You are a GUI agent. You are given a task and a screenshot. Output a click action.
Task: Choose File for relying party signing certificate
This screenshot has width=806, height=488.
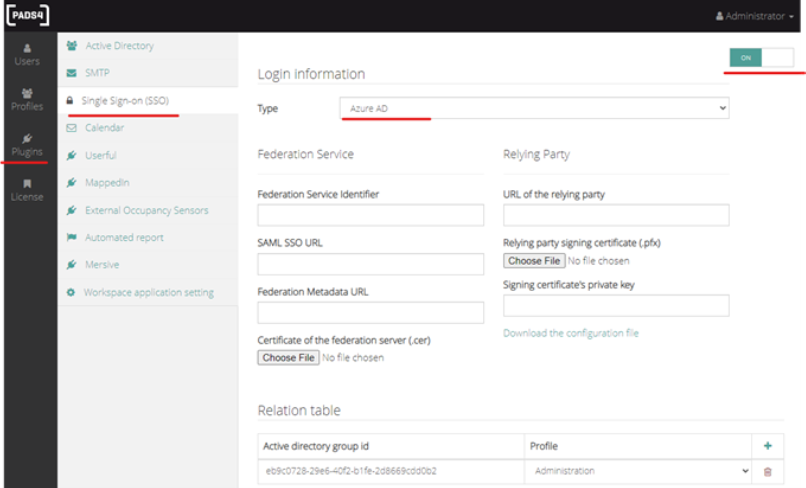tap(534, 261)
